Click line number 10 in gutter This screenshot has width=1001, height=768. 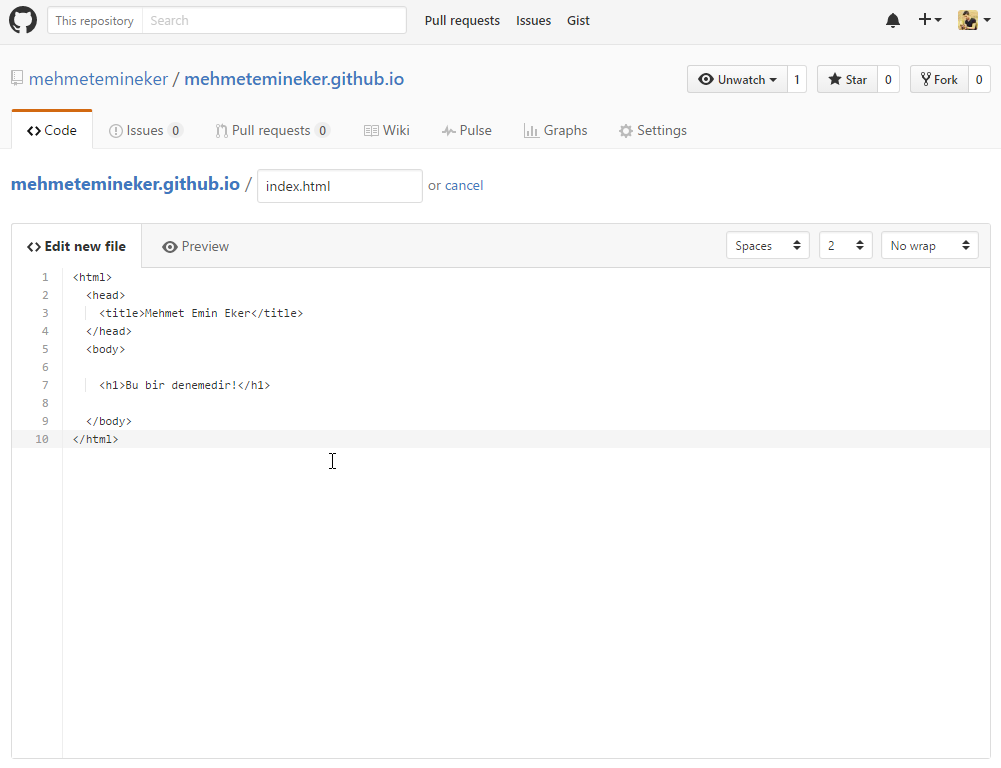(x=41, y=439)
